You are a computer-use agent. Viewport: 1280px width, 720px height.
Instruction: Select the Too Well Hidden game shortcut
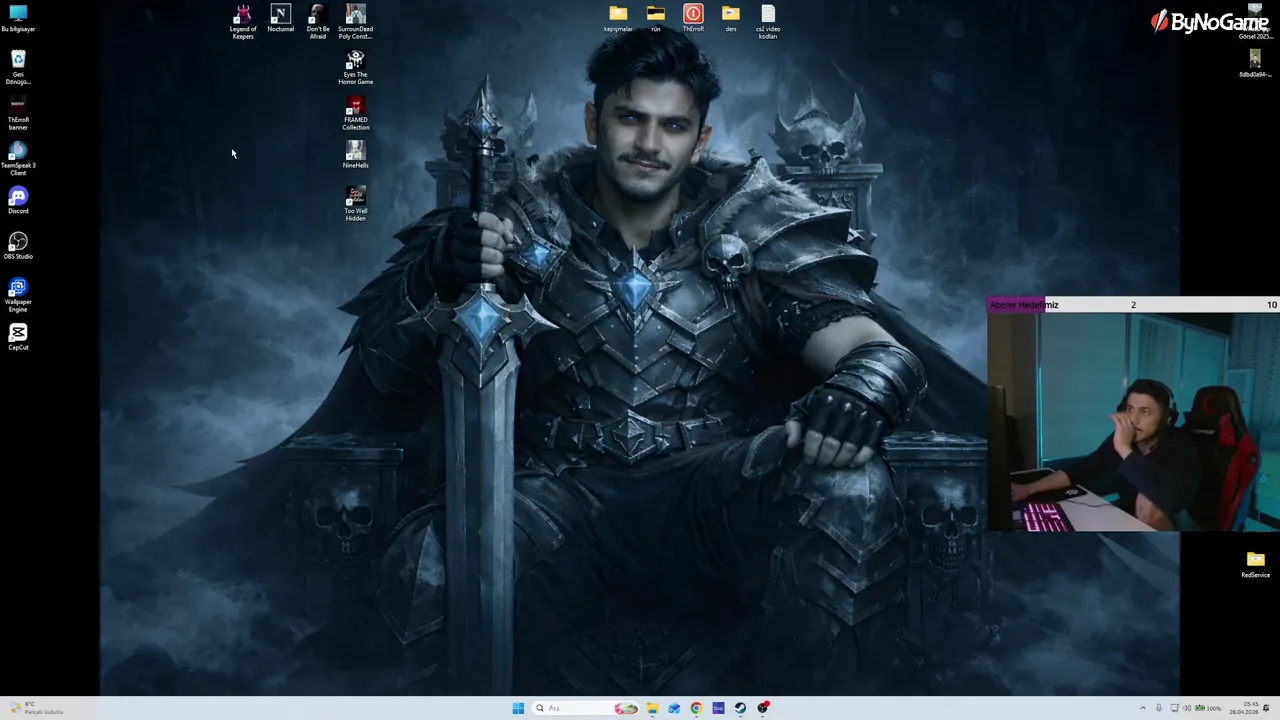[355, 203]
